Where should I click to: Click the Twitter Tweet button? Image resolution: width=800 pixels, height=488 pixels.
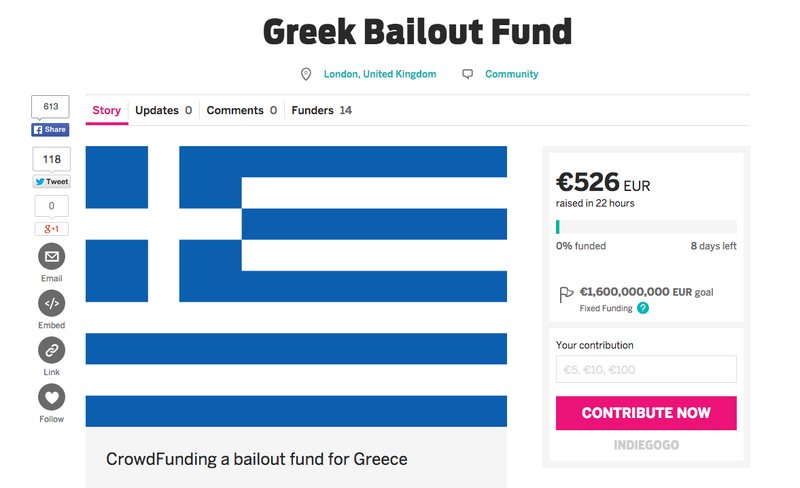pyautogui.click(x=52, y=182)
